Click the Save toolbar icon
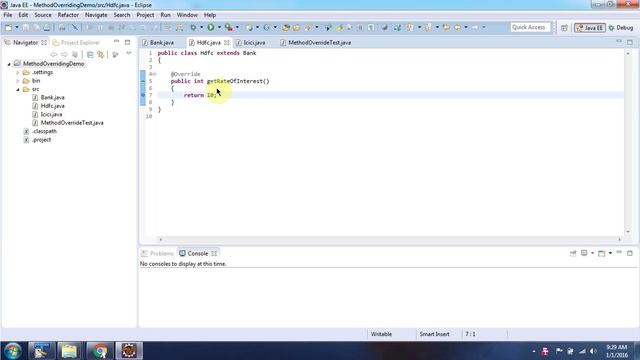The image size is (640, 360). pos(26,27)
